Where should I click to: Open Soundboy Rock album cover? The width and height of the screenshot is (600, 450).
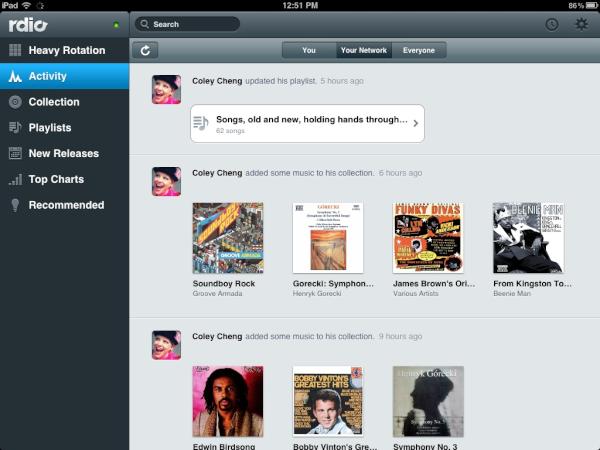(x=228, y=238)
